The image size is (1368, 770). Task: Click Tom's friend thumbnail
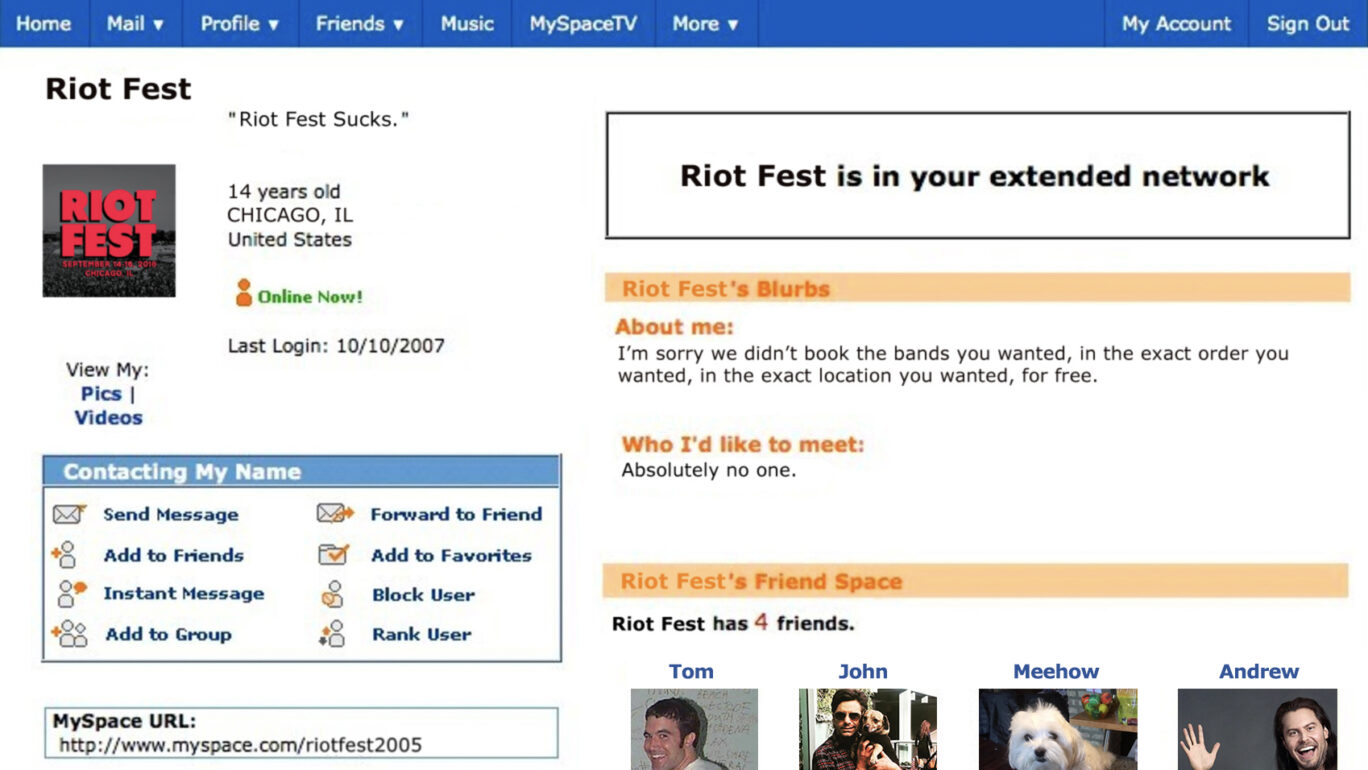[691, 730]
